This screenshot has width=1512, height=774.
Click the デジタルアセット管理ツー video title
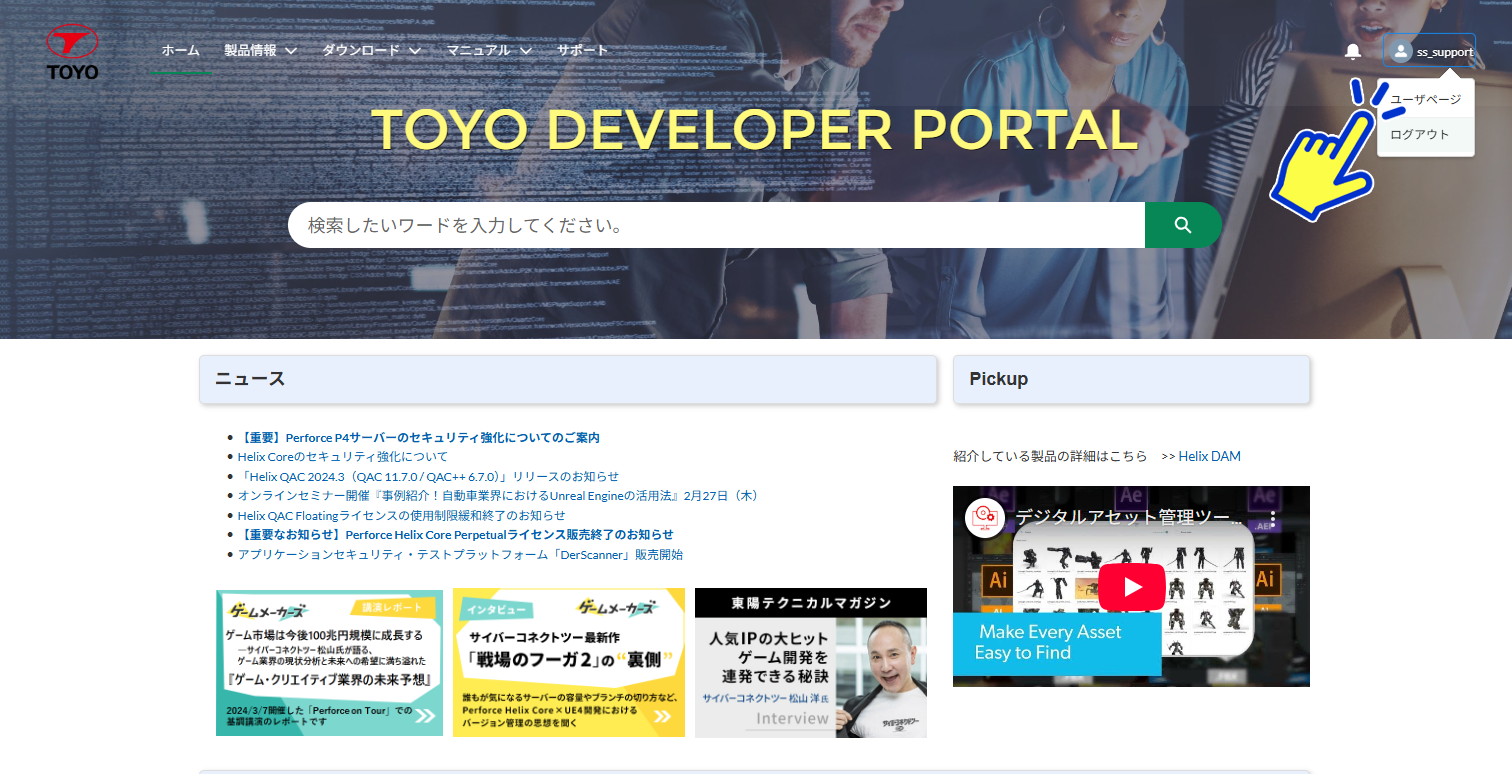pyautogui.click(x=1130, y=518)
